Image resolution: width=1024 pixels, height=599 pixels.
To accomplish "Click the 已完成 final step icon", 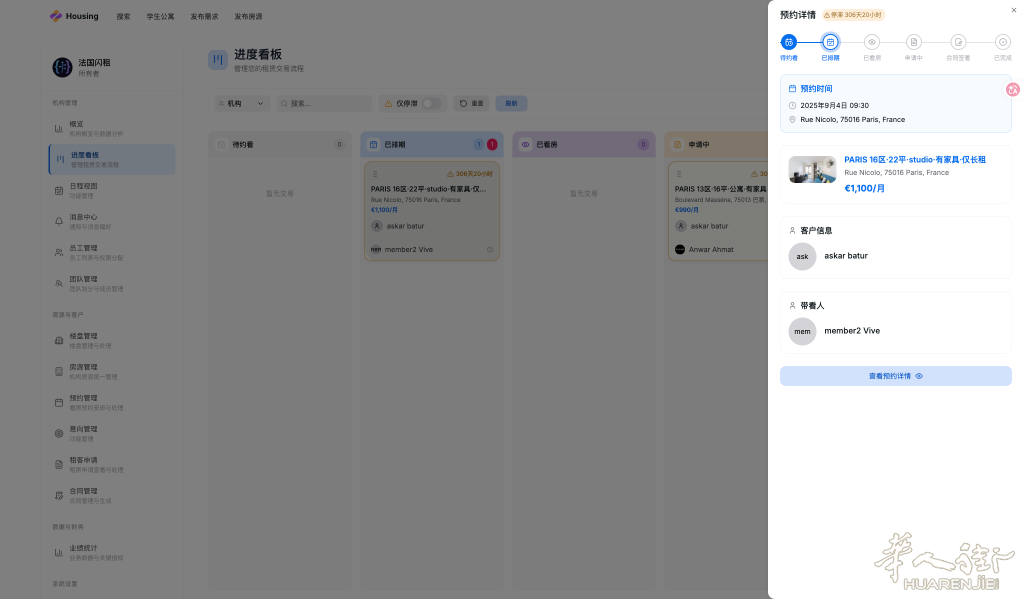I will coord(1002,42).
